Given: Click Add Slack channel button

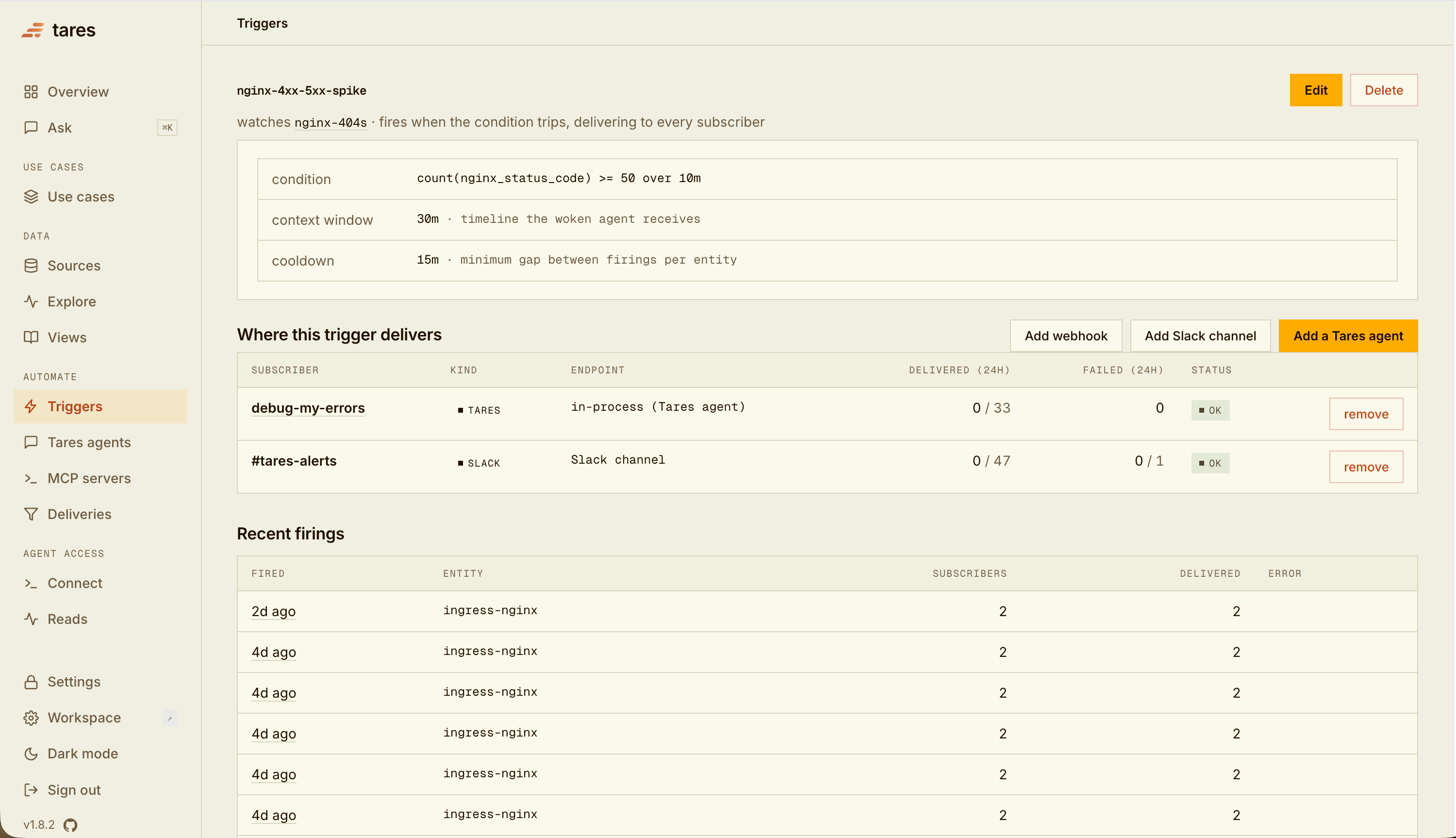Looking at the screenshot, I should tap(1200, 335).
